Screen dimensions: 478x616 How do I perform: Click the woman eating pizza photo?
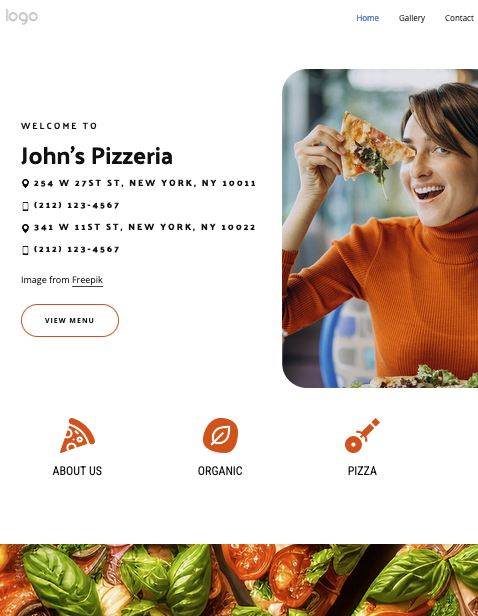[x=380, y=228]
